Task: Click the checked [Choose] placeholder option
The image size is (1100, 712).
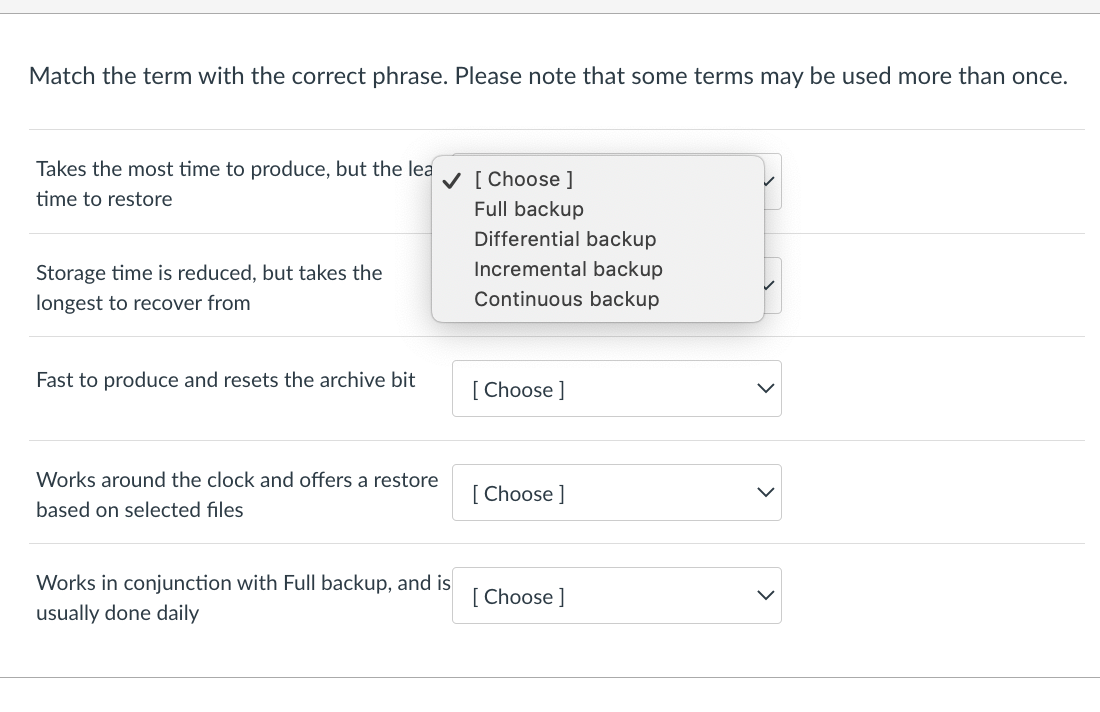Action: pos(524,179)
